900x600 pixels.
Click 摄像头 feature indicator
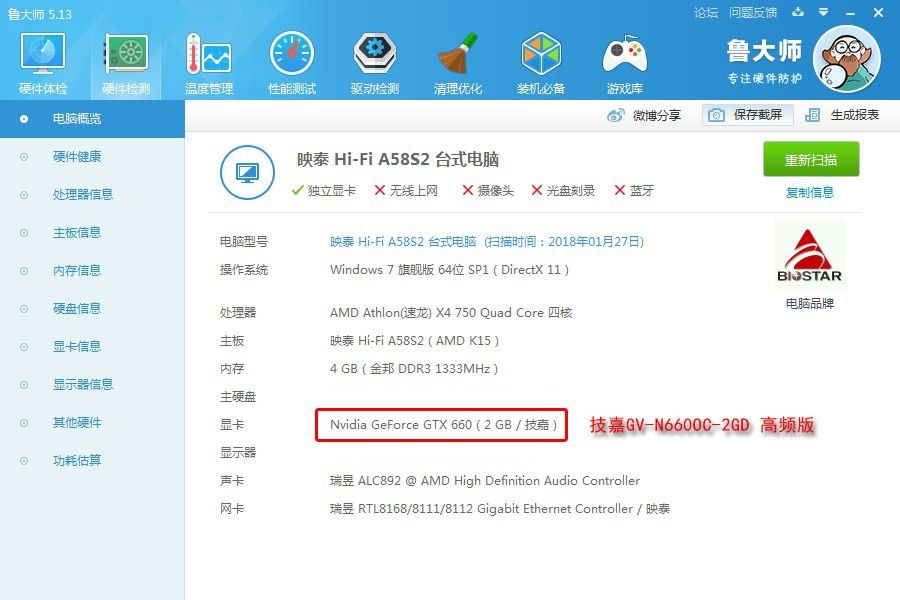tap(488, 191)
